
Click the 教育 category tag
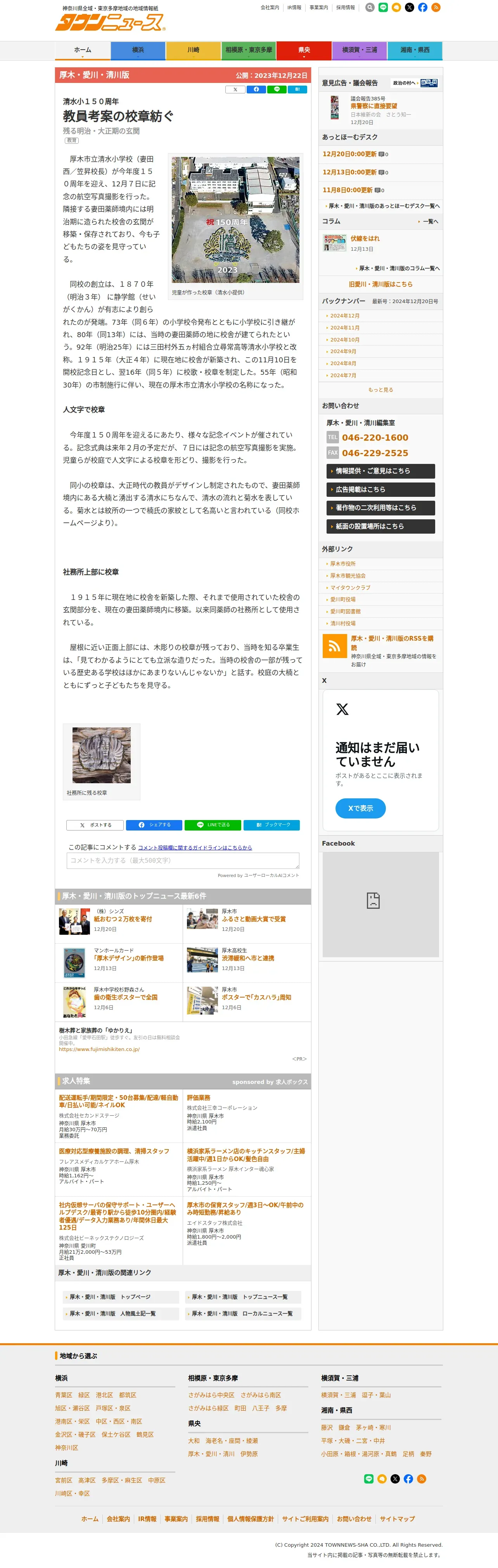tap(72, 141)
